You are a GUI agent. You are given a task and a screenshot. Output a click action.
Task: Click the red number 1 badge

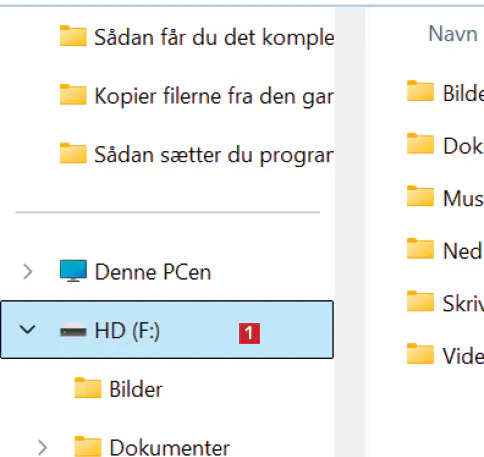pos(249,333)
